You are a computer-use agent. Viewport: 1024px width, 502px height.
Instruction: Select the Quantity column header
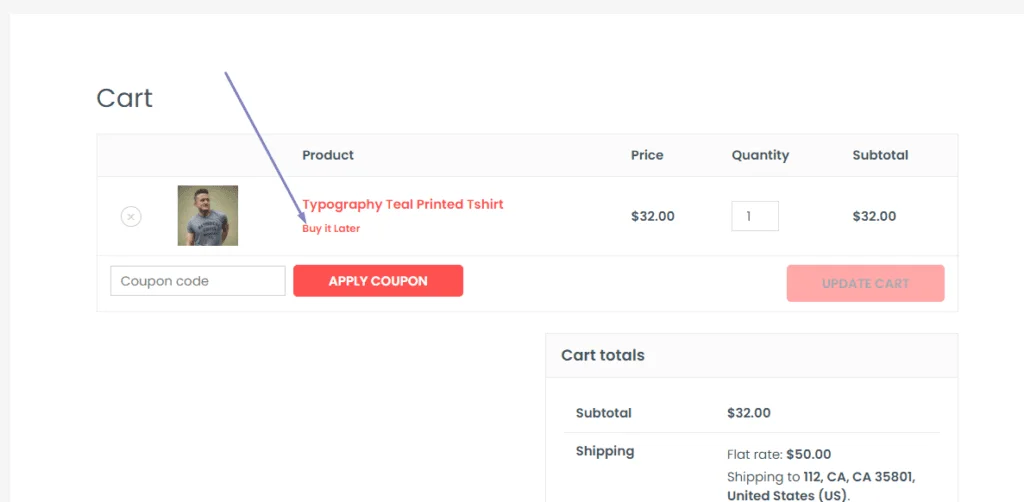pyautogui.click(x=760, y=155)
